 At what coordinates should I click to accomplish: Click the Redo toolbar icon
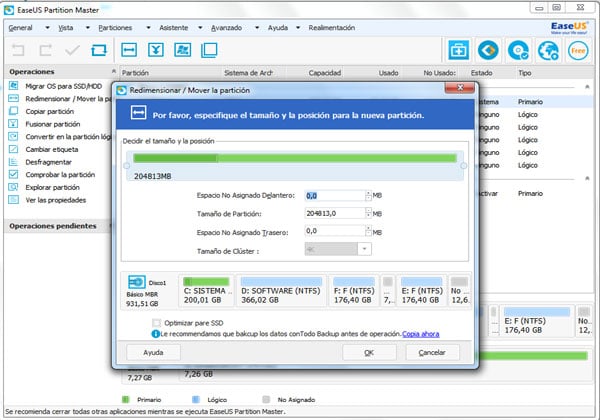(x=46, y=50)
